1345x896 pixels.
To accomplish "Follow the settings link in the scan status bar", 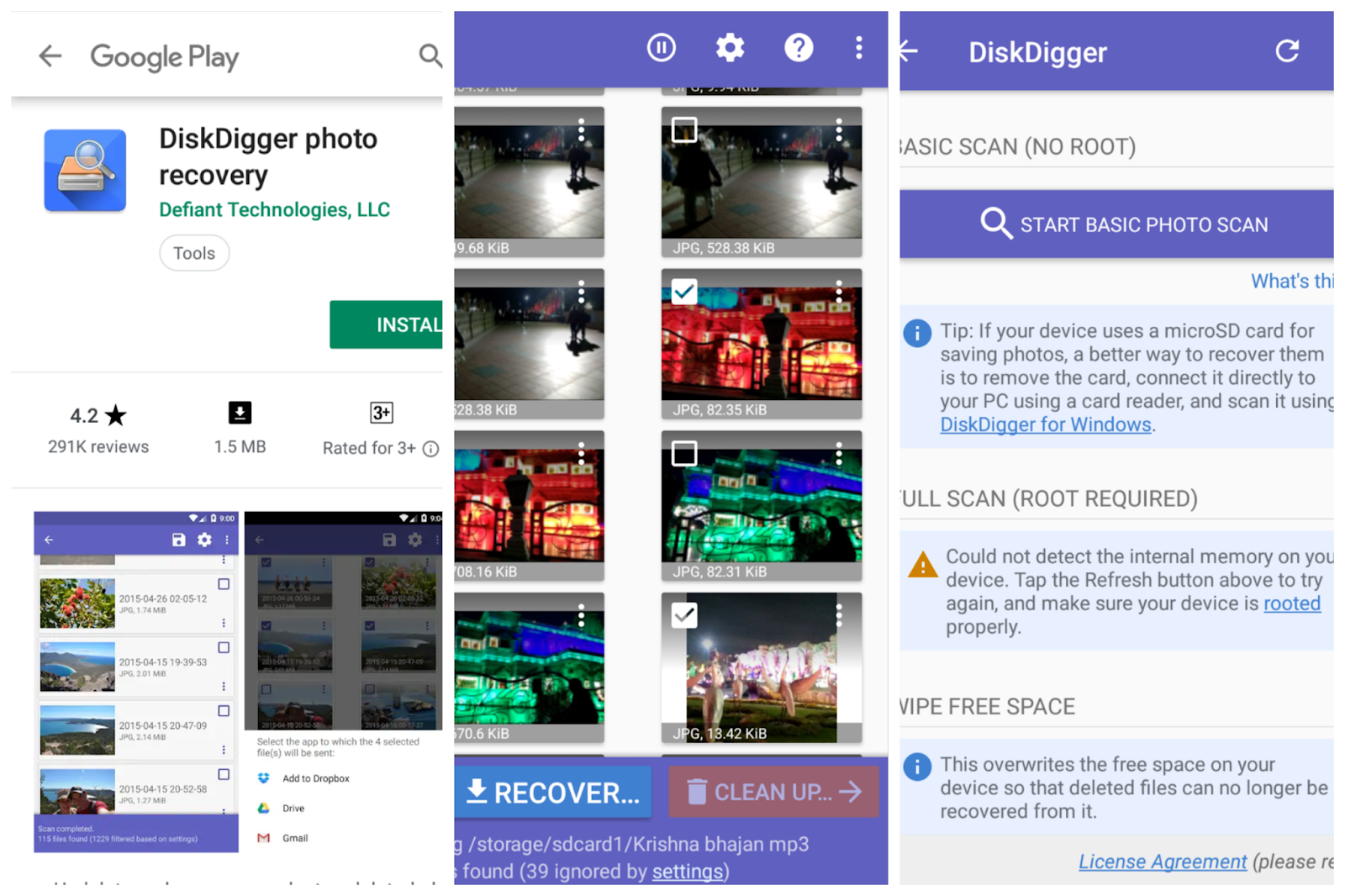I will pos(687,872).
